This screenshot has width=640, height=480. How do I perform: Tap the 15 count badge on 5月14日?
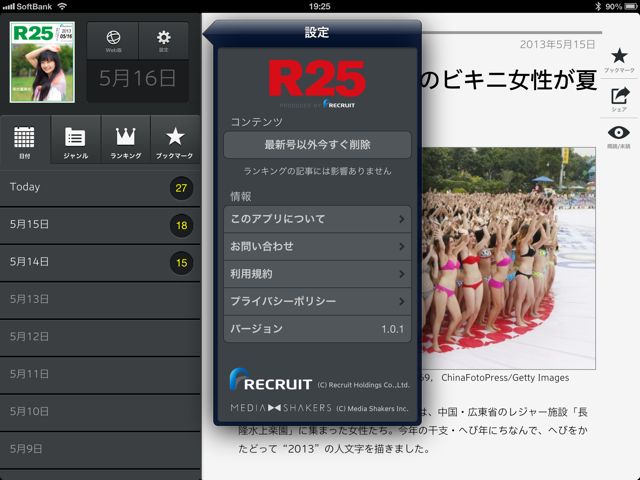(181, 263)
